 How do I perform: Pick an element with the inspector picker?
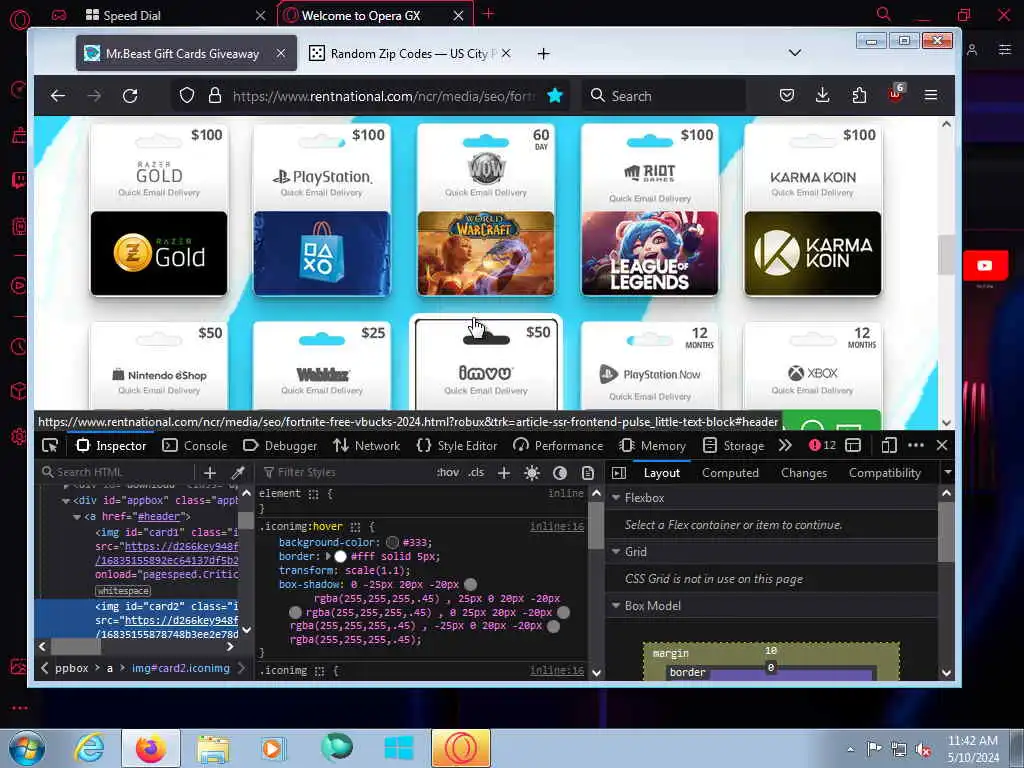coord(50,445)
